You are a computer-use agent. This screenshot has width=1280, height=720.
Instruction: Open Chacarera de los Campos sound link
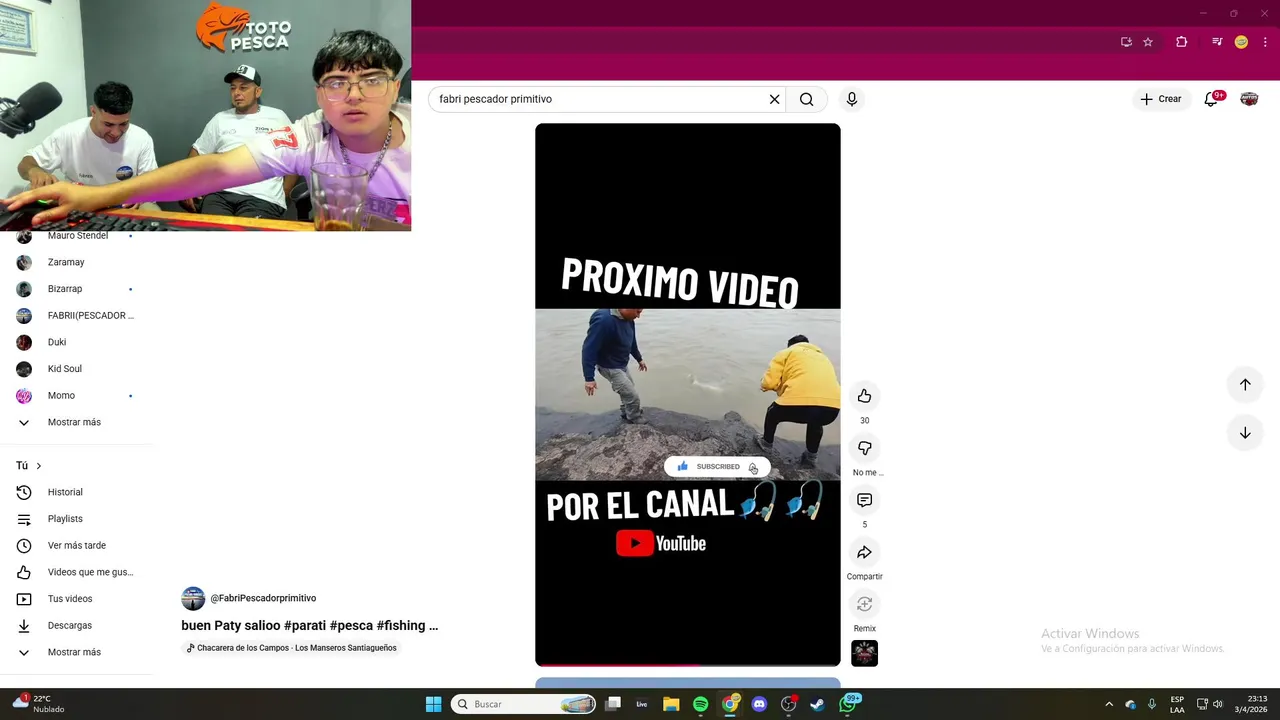(x=291, y=648)
